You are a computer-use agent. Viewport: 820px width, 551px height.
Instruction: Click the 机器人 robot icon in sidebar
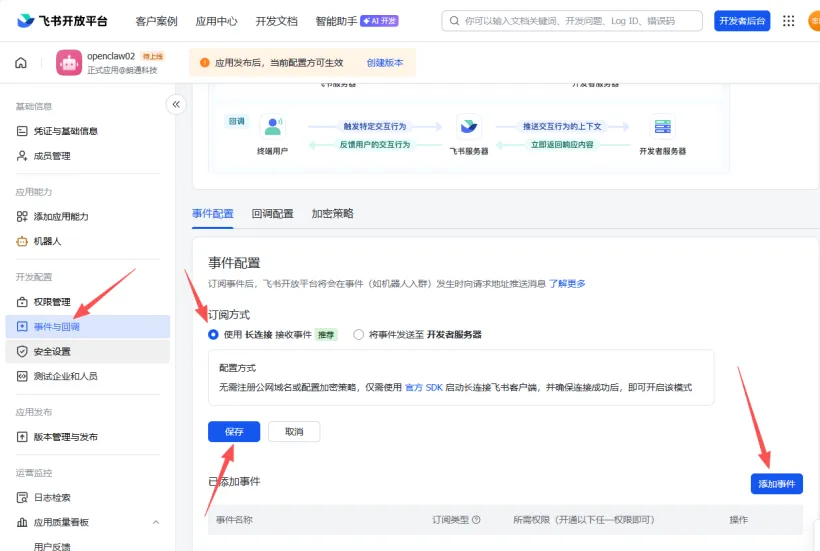22,242
